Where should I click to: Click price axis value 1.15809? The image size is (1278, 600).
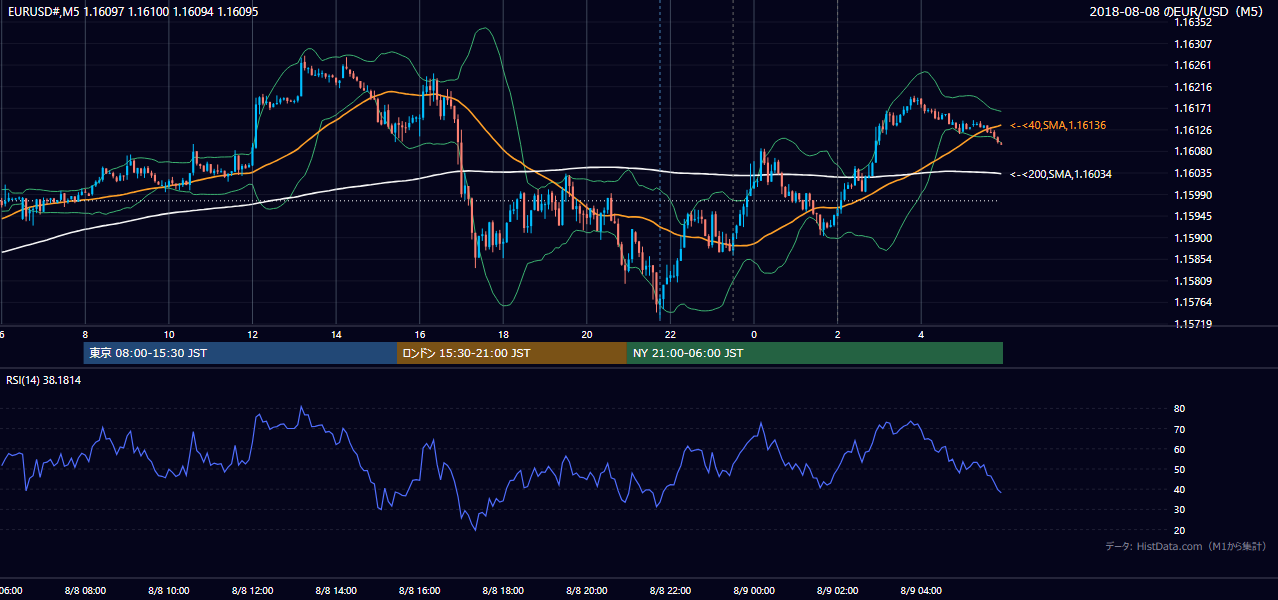pos(1193,281)
